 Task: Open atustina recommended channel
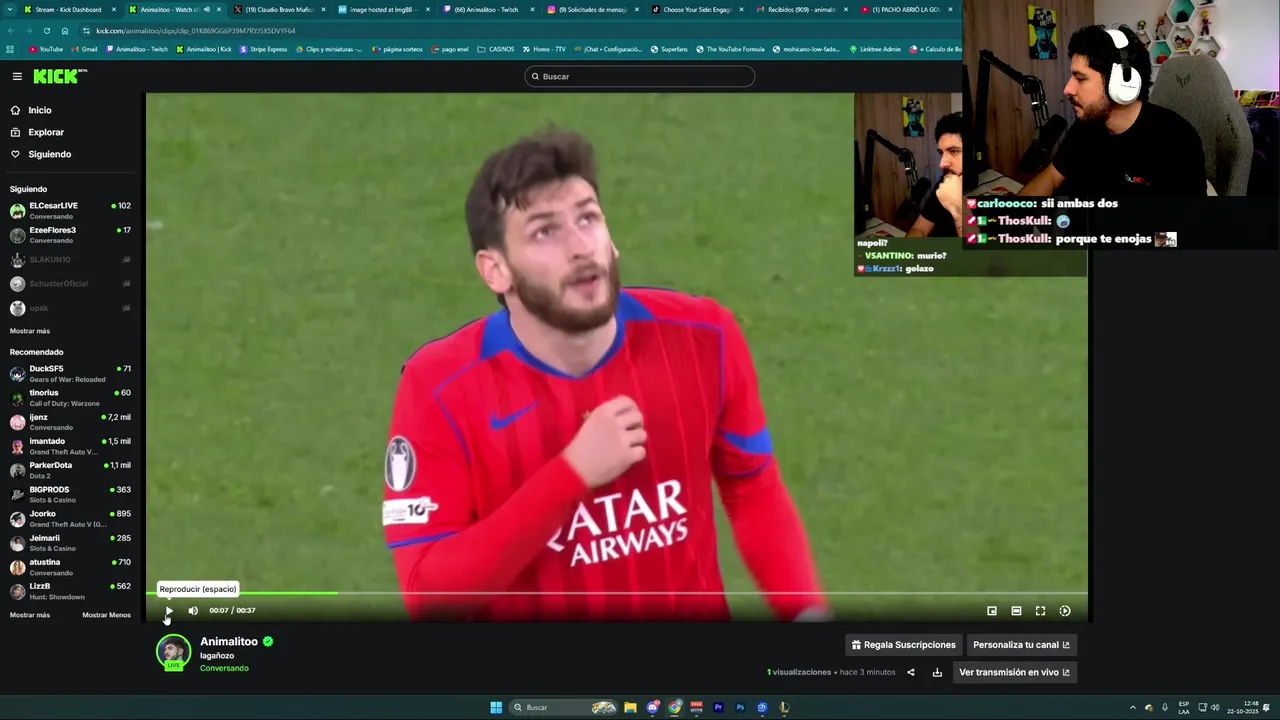pyautogui.click(x=70, y=566)
